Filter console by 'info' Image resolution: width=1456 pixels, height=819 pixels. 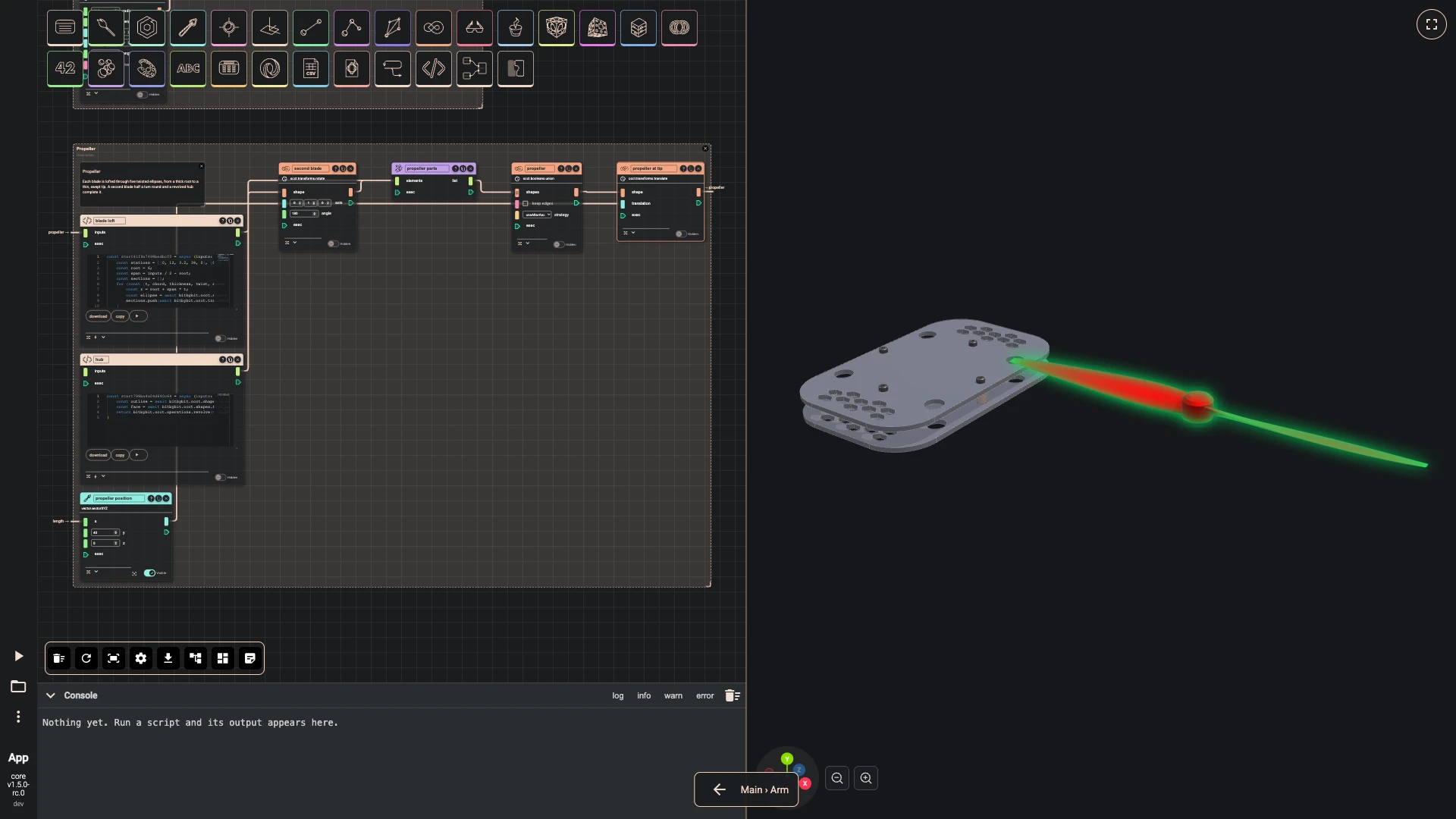click(644, 695)
